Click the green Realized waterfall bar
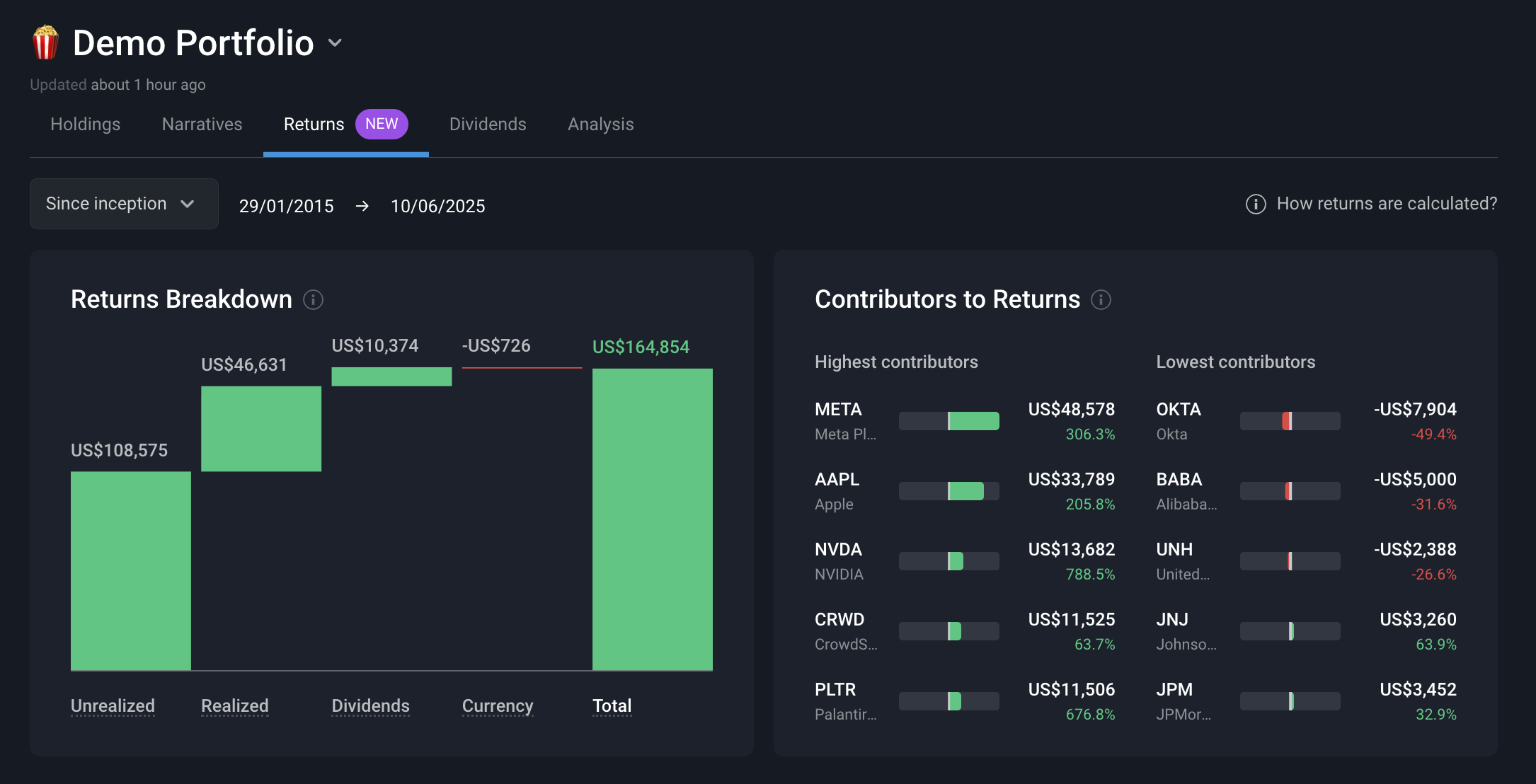The width and height of the screenshot is (1536, 784). (x=261, y=428)
